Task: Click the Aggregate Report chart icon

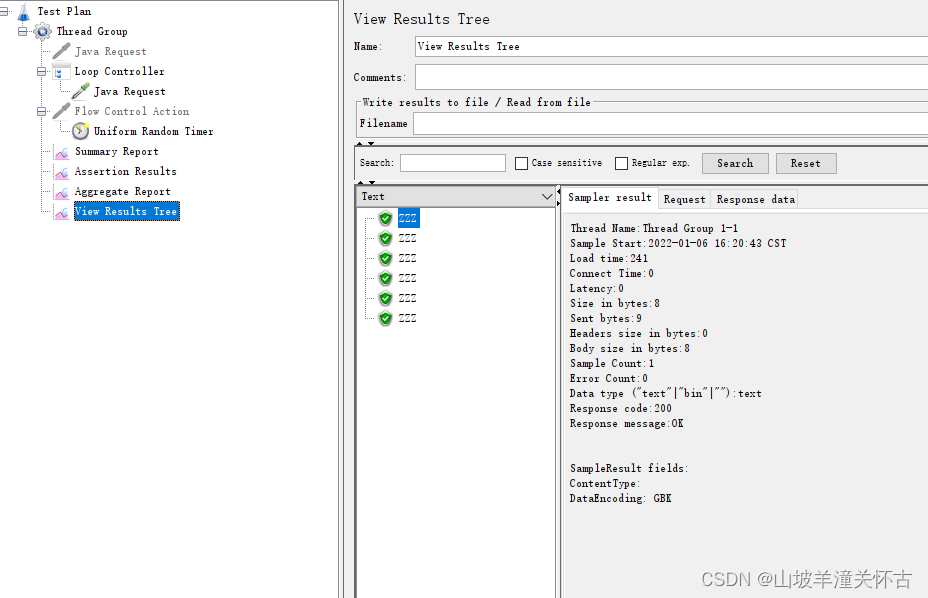Action: (61, 192)
